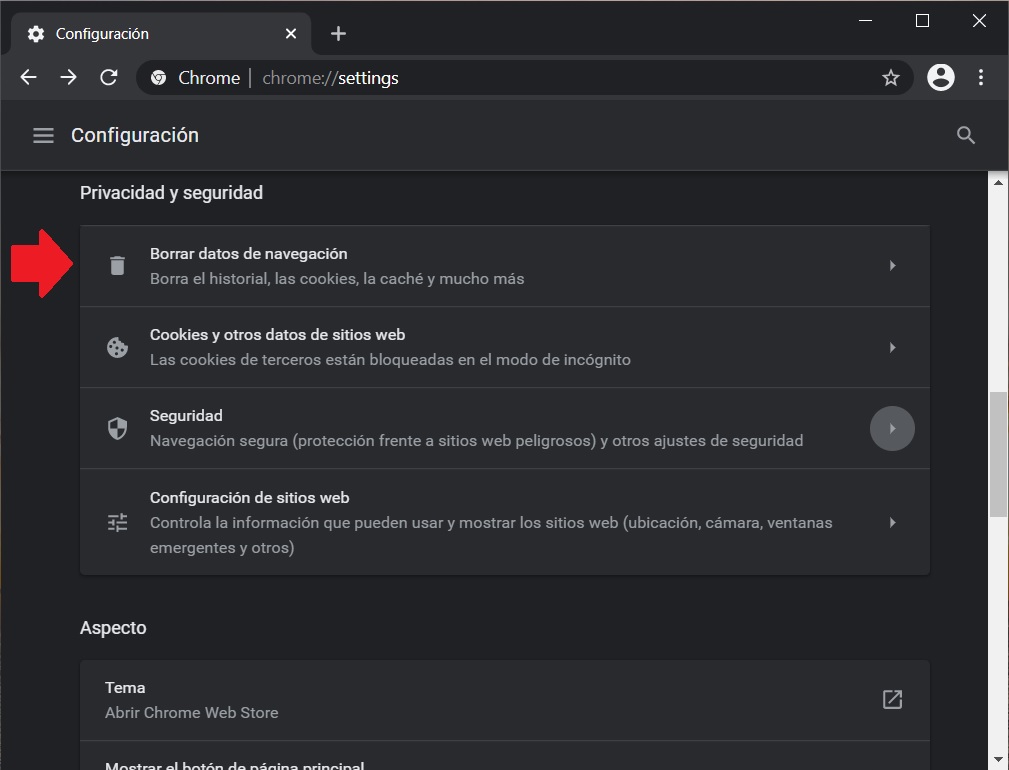The width and height of the screenshot is (1009, 770).
Task: Open the user profile avatar icon
Action: pyautogui.click(x=940, y=78)
